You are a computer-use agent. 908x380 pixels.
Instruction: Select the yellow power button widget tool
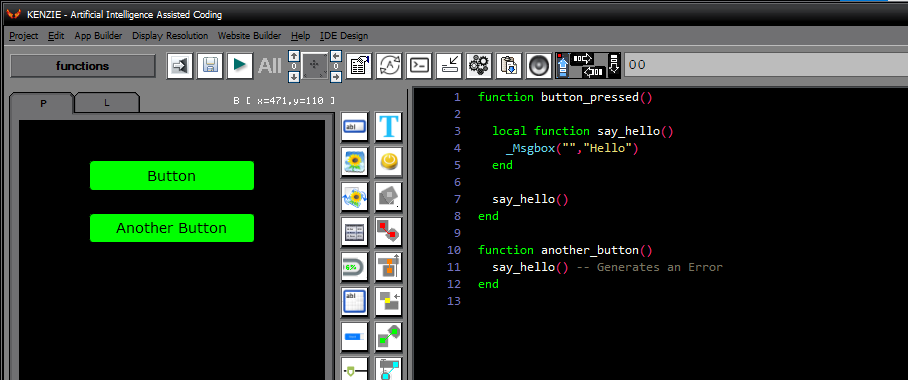pyautogui.click(x=389, y=162)
